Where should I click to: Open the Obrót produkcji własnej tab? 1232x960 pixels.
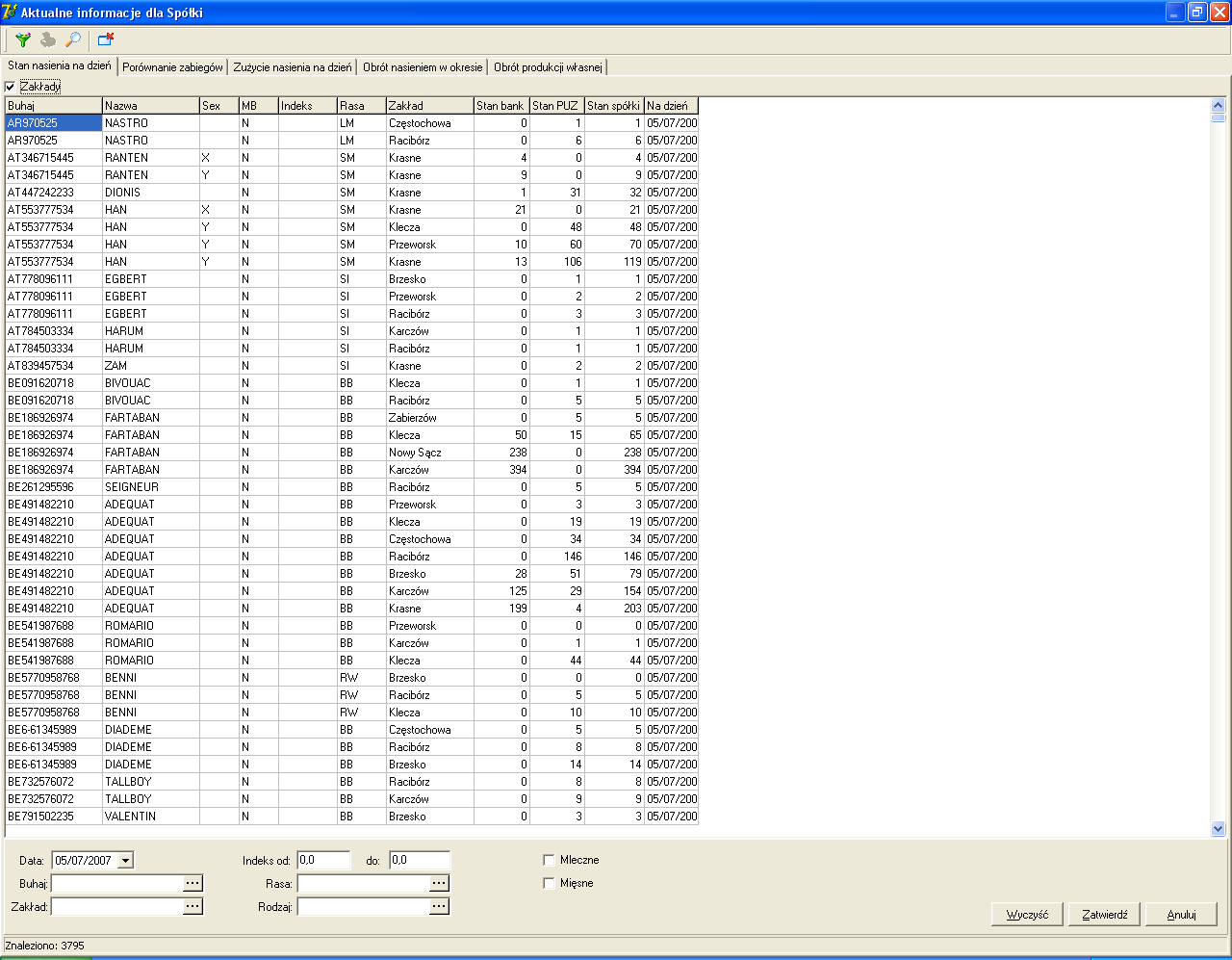pyautogui.click(x=548, y=67)
